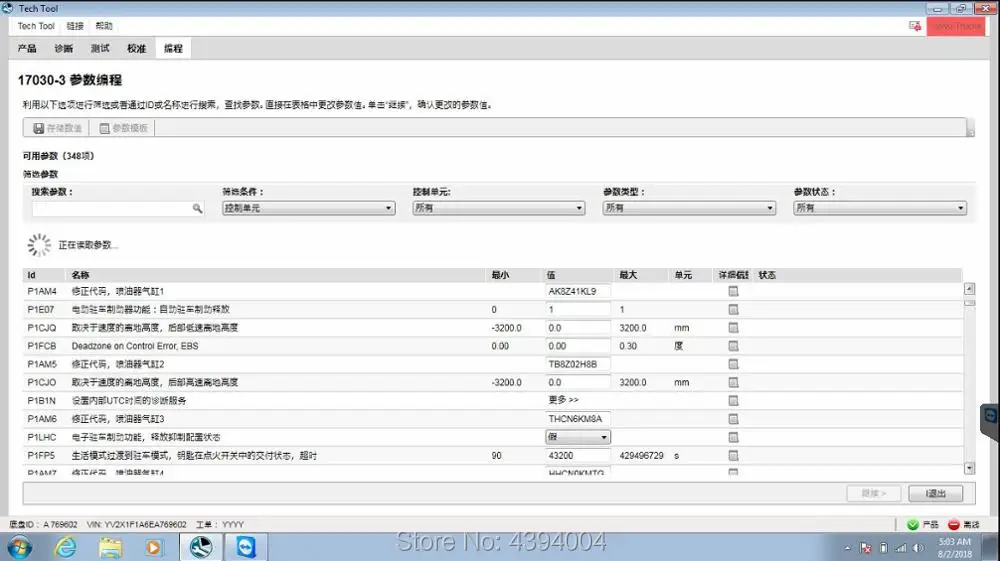Switch to the 校准 tab
The image size is (1000, 561).
[136, 48]
